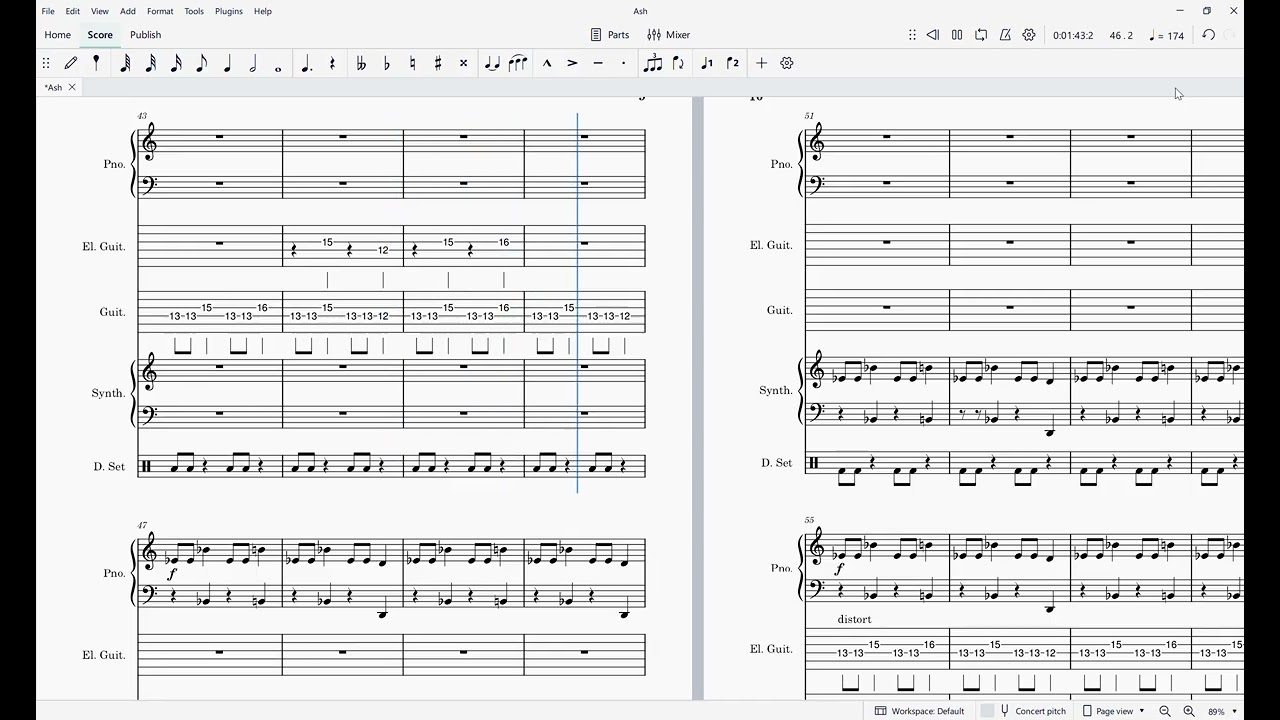Open the Mixer panel
This screenshot has height=720, width=1280.
coord(669,35)
